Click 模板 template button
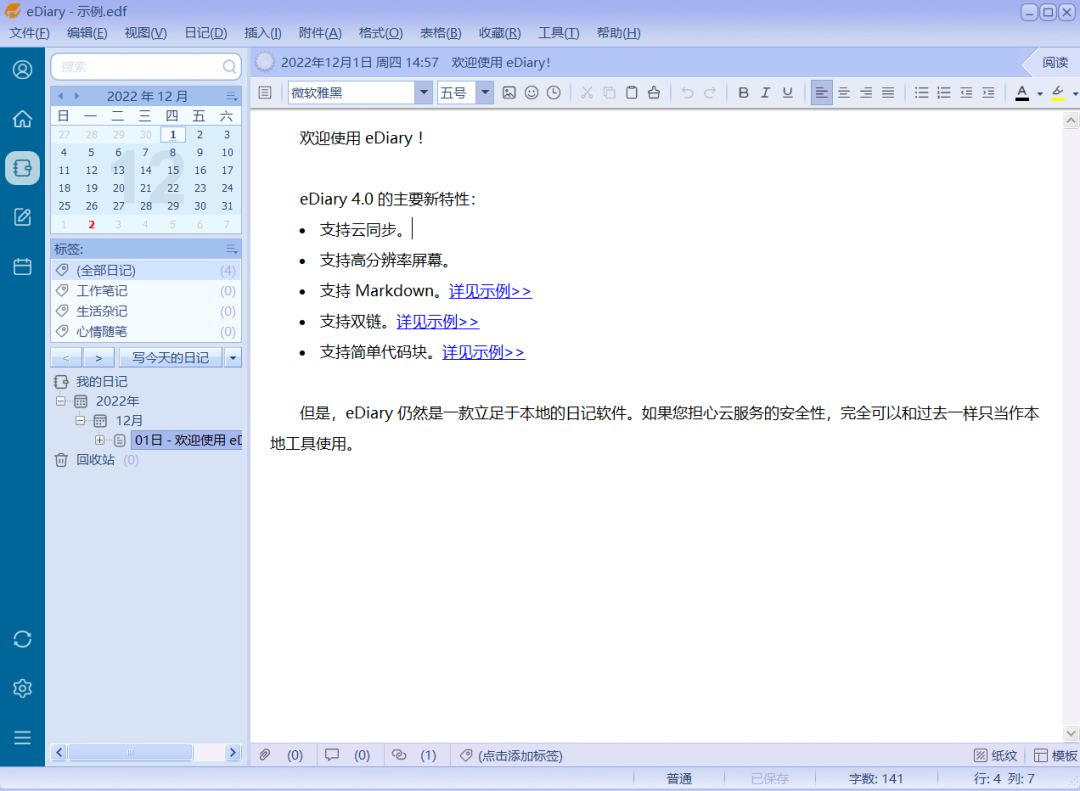The height and width of the screenshot is (791, 1080). point(1055,755)
